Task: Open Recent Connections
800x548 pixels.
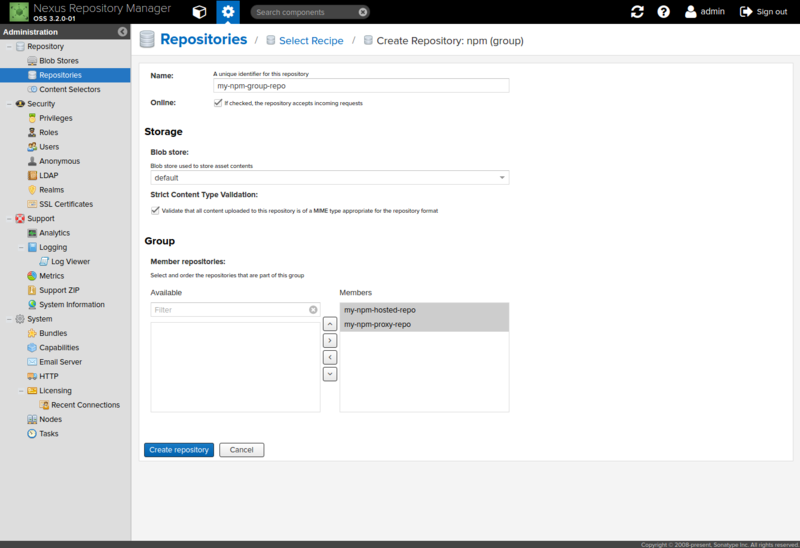Action: (x=85, y=405)
